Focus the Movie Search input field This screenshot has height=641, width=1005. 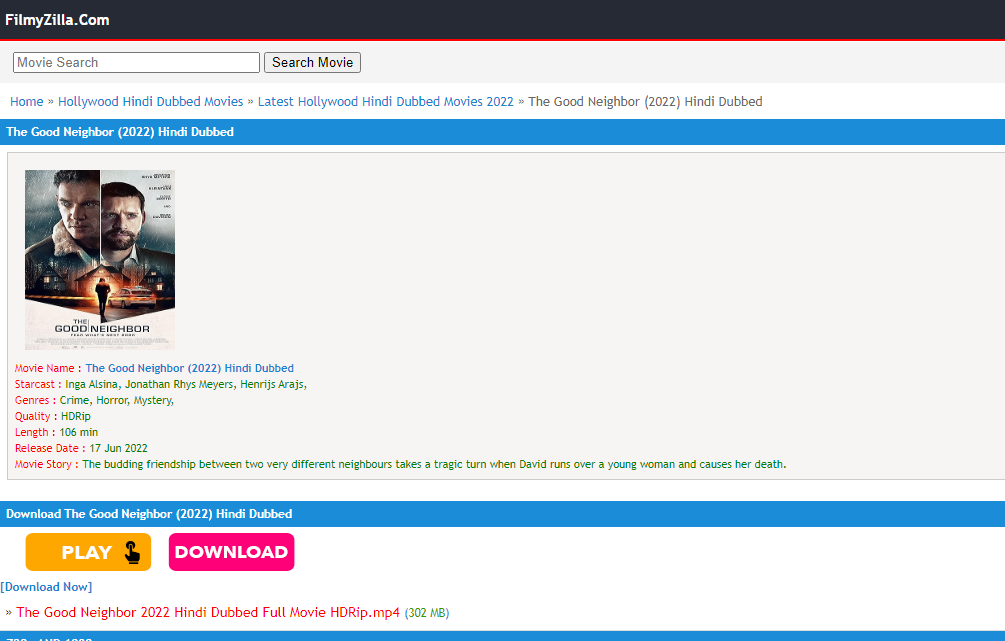tap(136, 62)
